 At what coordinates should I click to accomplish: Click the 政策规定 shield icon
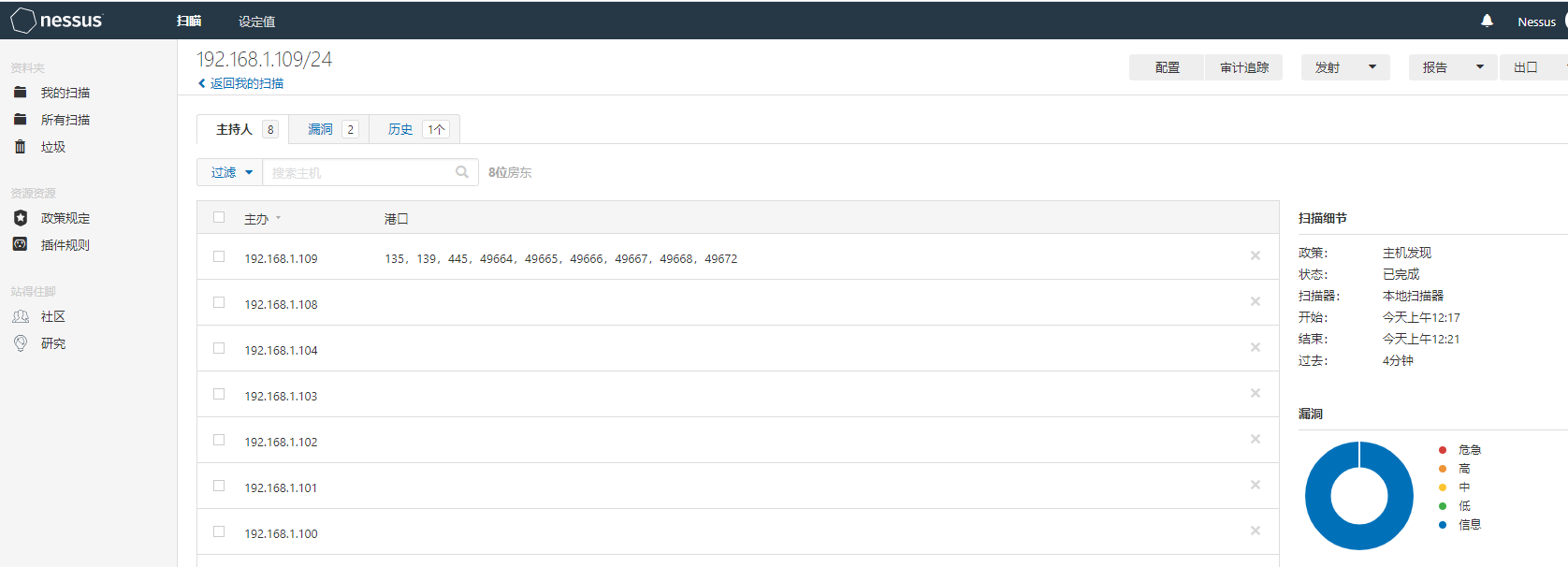pos(21,218)
